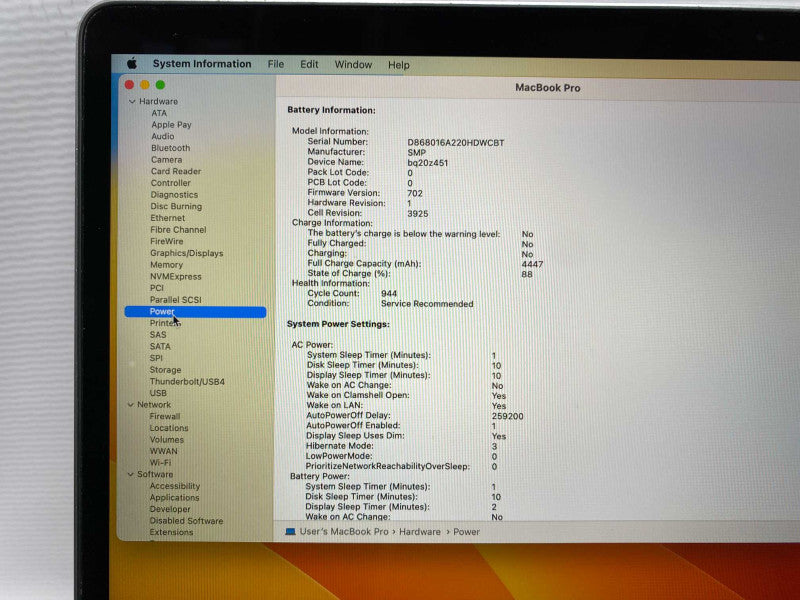Screen dimensions: 800x600
Task: Click Power in the path bar
Action: click(466, 532)
